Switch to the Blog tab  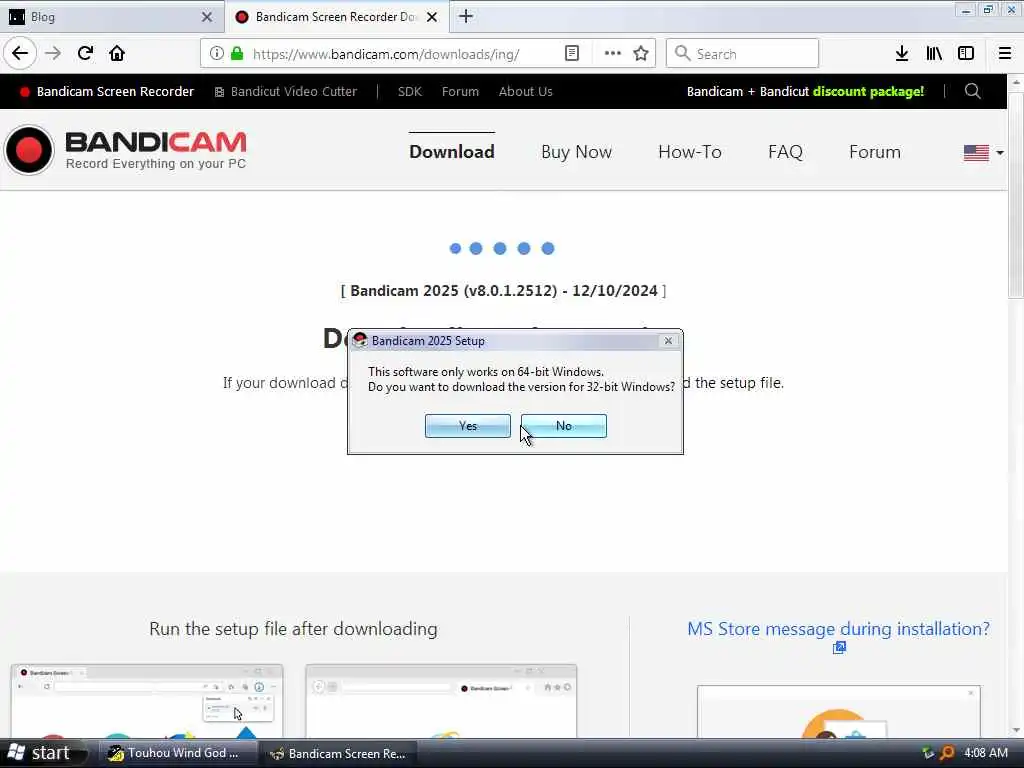coord(111,17)
